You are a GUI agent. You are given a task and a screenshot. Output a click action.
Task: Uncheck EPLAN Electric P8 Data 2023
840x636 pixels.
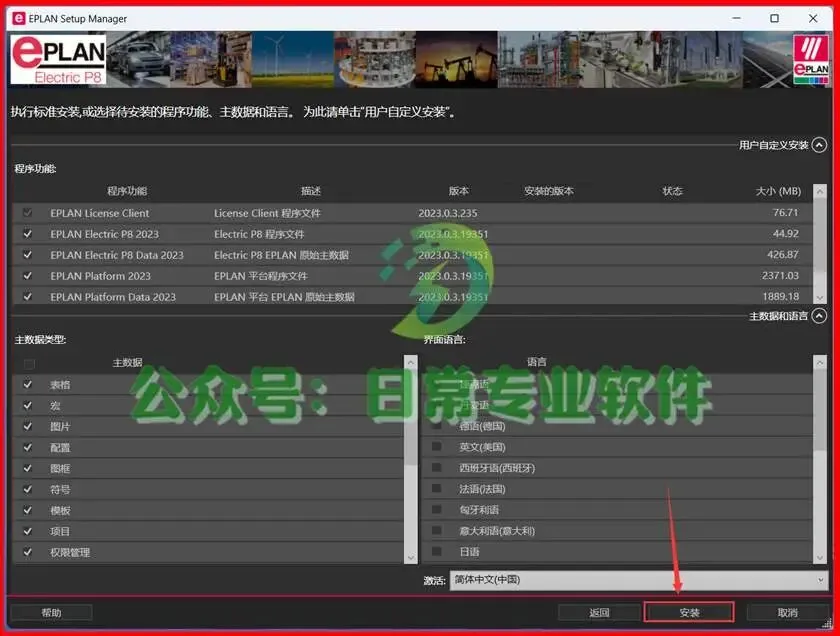[x=27, y=255]
